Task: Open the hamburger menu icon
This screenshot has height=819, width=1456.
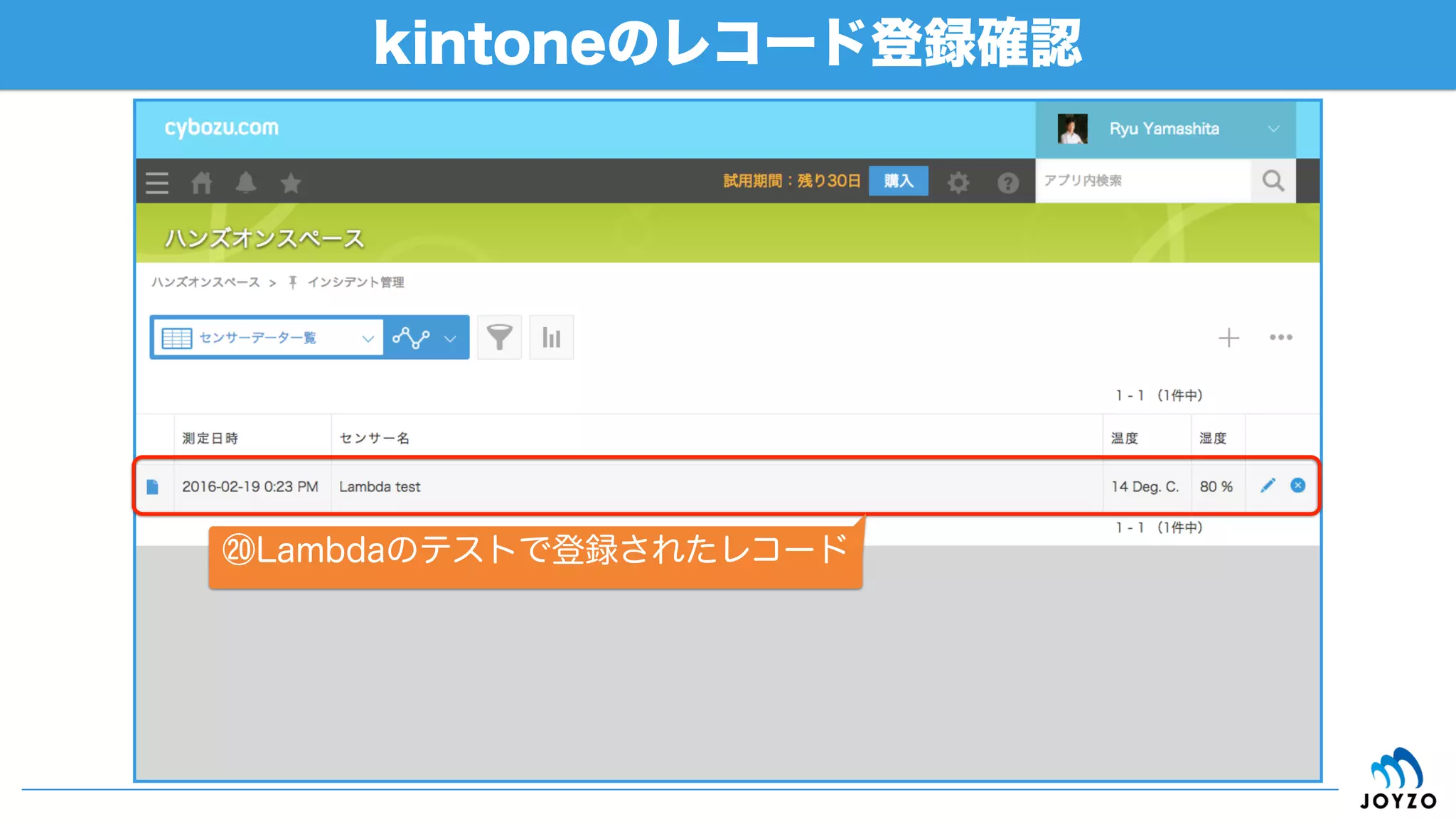Action: (157, 183)
